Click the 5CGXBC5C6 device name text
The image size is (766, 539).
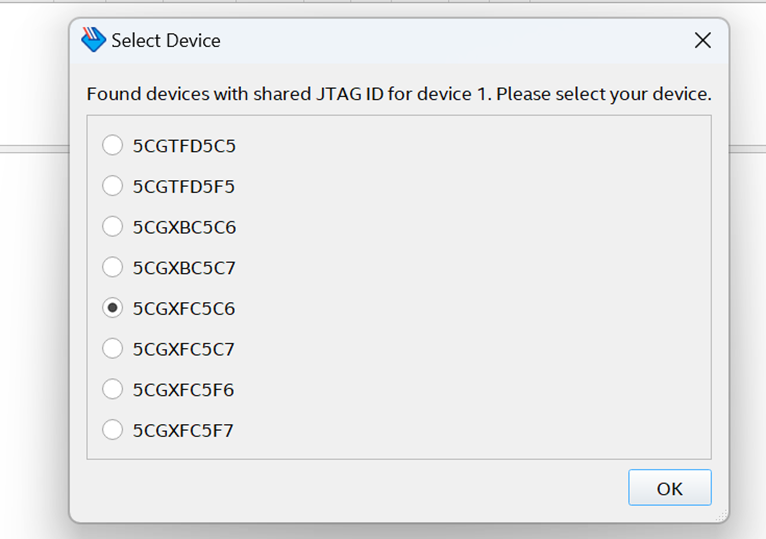[x=184, y=228]
